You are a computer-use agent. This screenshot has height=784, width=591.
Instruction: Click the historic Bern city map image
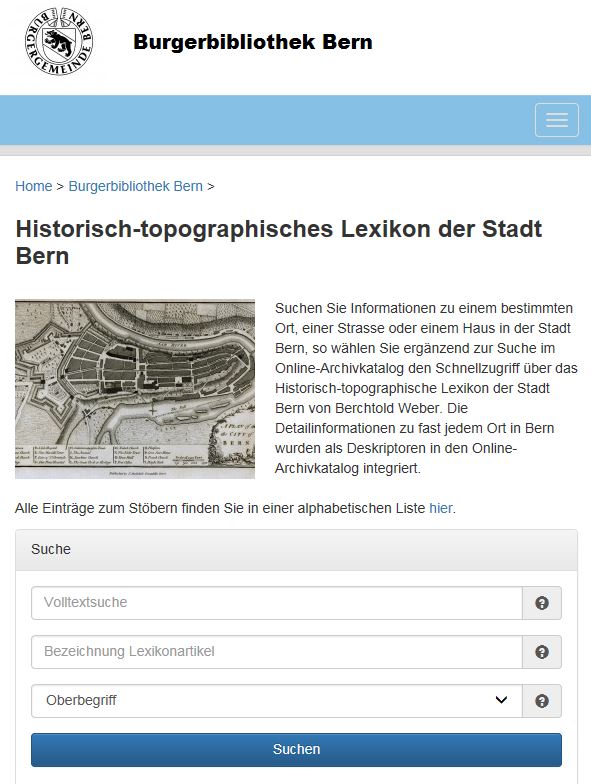(x=135, y=389)
